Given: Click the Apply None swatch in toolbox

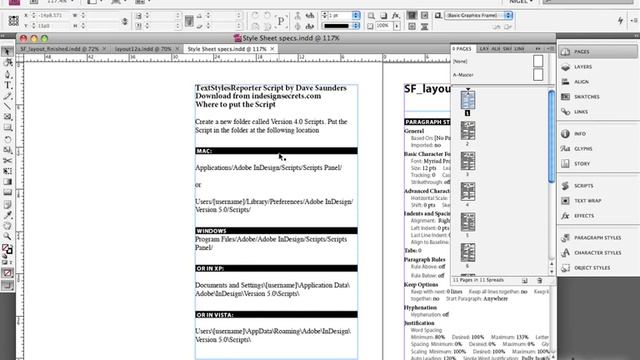Looking at the screenshot, I should (7, 273).
